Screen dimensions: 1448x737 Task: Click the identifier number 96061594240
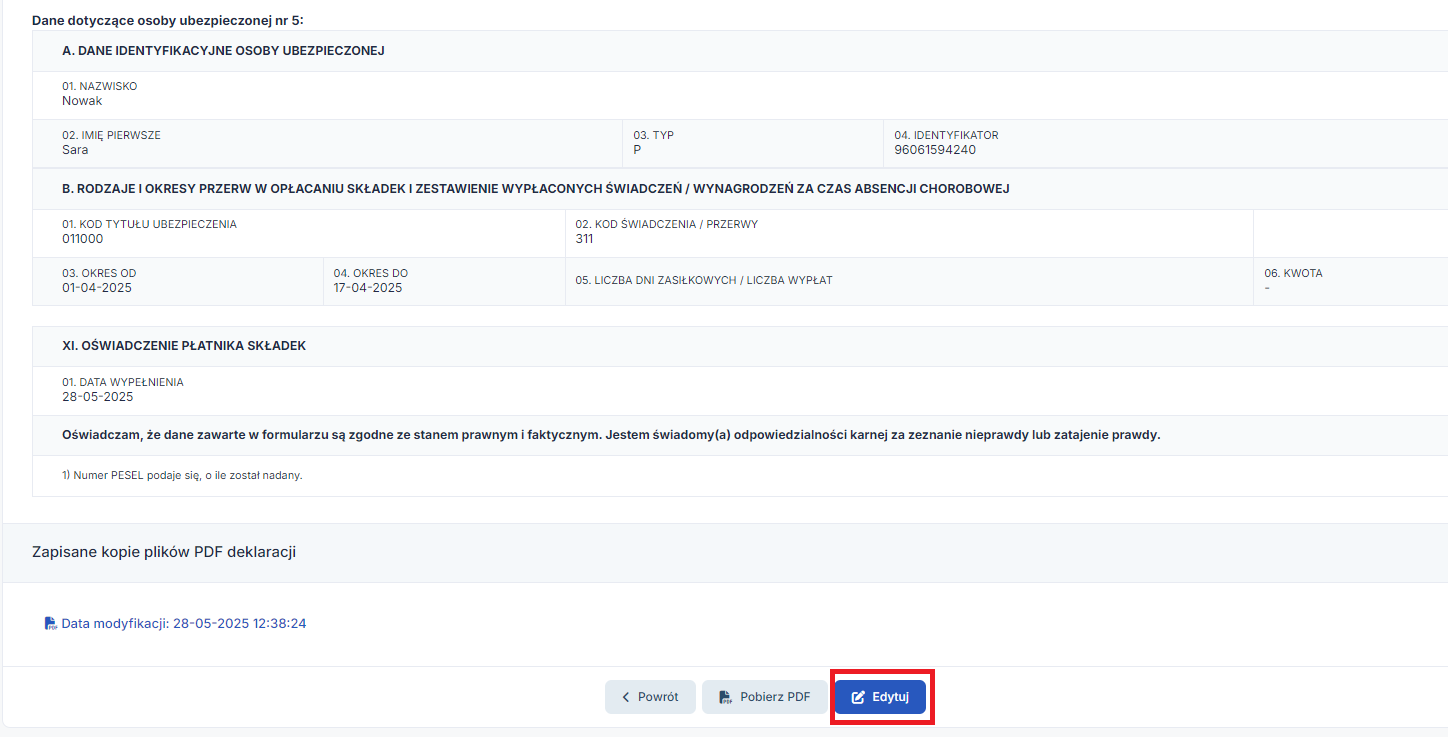click(935, 150)
